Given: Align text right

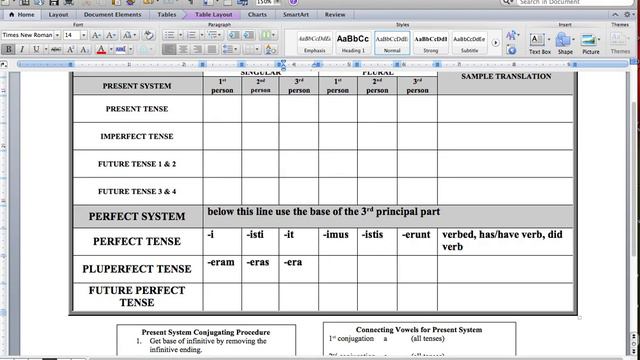Looking at the screenshot, I should [198, 49].
